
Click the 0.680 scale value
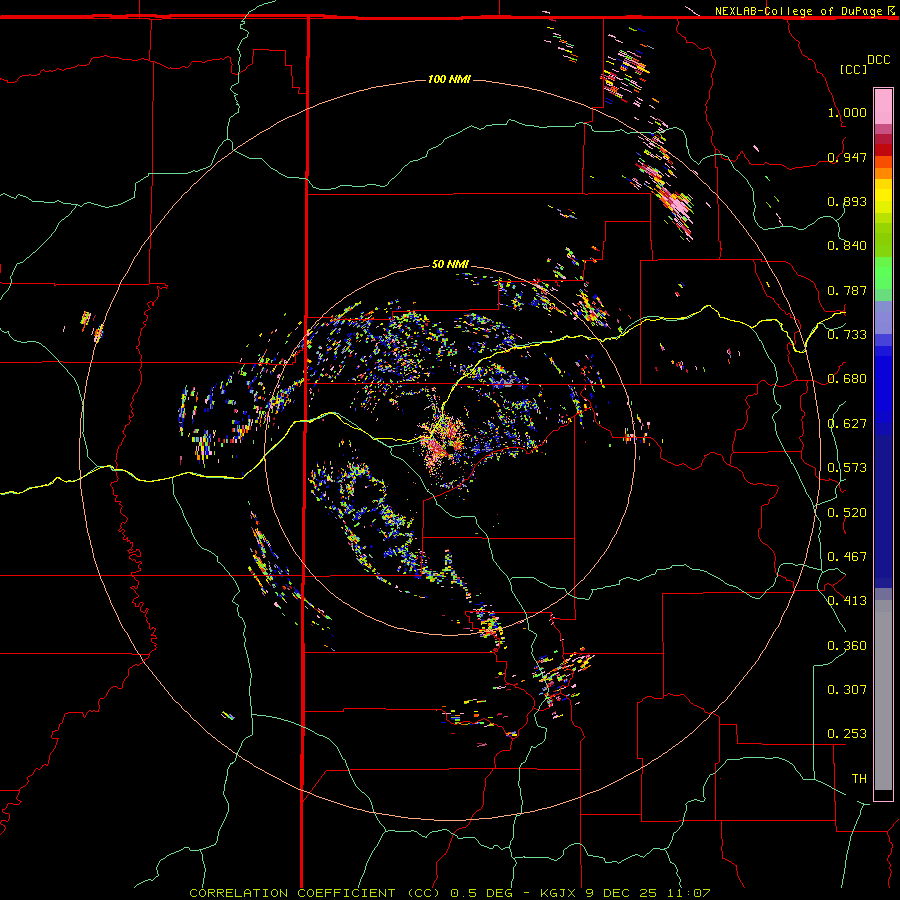[x=847, y=379]
